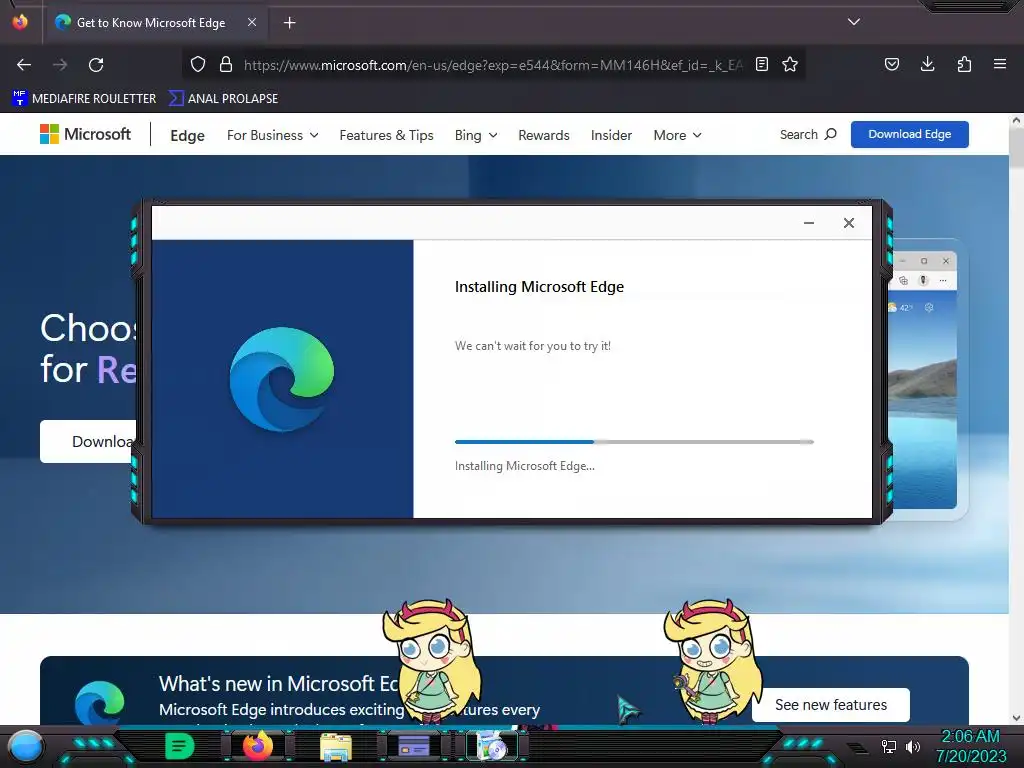
Task: Click the Edge logo in installer
Action: (x=282, y=379)
